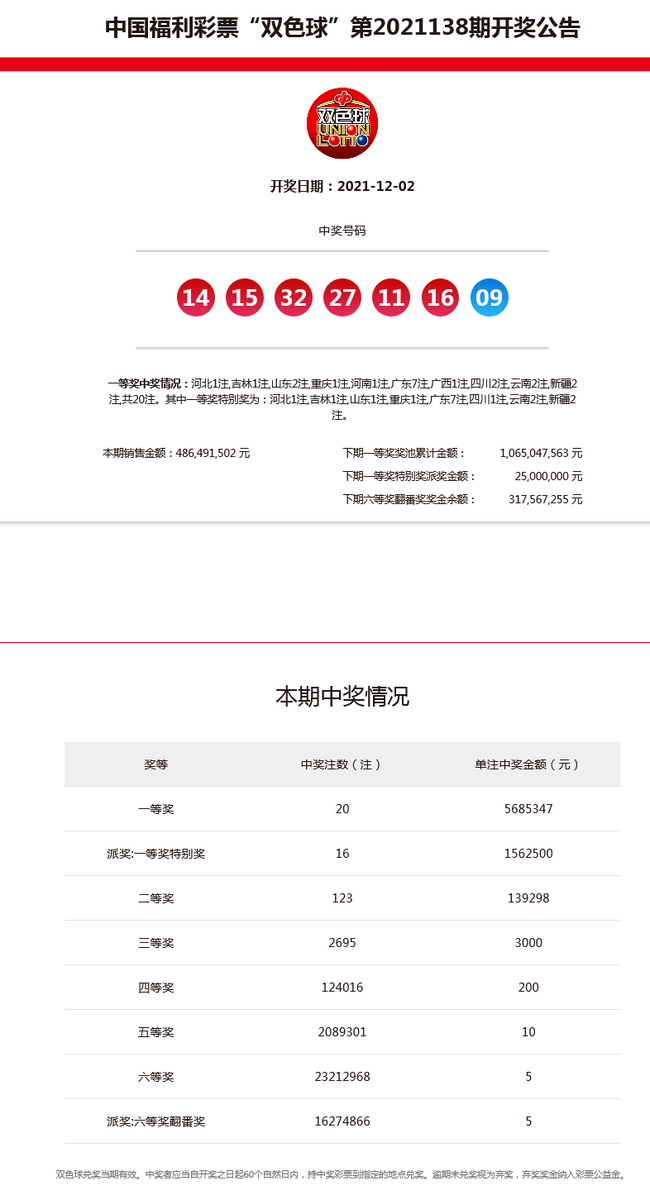Click the red ball numbered 32
Viewport: 650px width, 1195px height.
(x=293, y=297)
